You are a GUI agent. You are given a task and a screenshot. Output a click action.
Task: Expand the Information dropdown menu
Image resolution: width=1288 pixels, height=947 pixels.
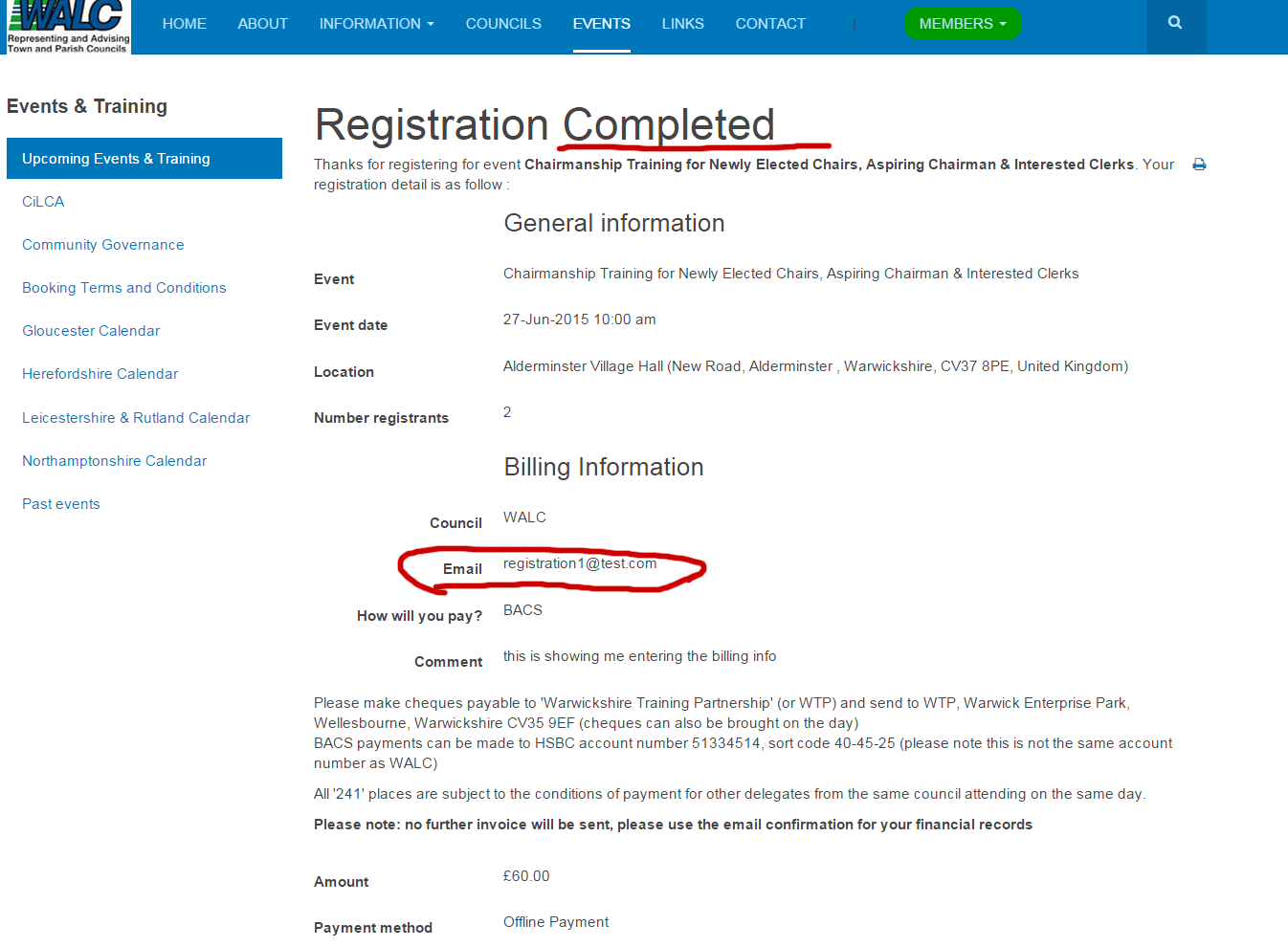pos(376,24)
